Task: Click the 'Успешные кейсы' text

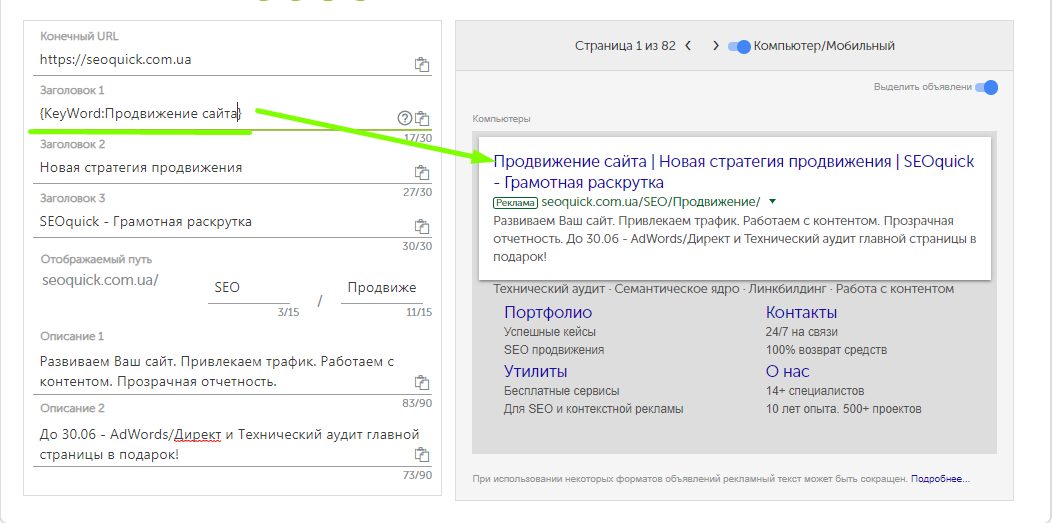Action: pos(549,332)
